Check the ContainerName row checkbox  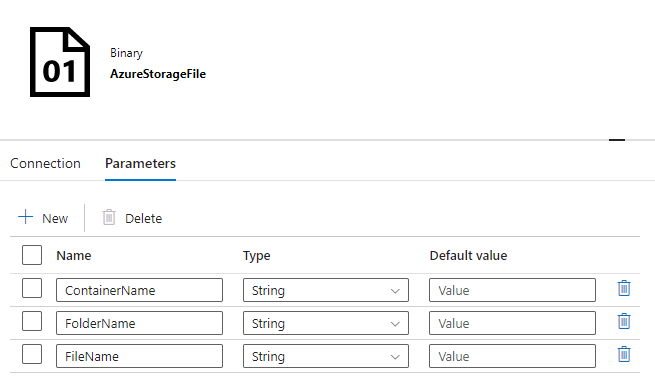tap(32, 288)
